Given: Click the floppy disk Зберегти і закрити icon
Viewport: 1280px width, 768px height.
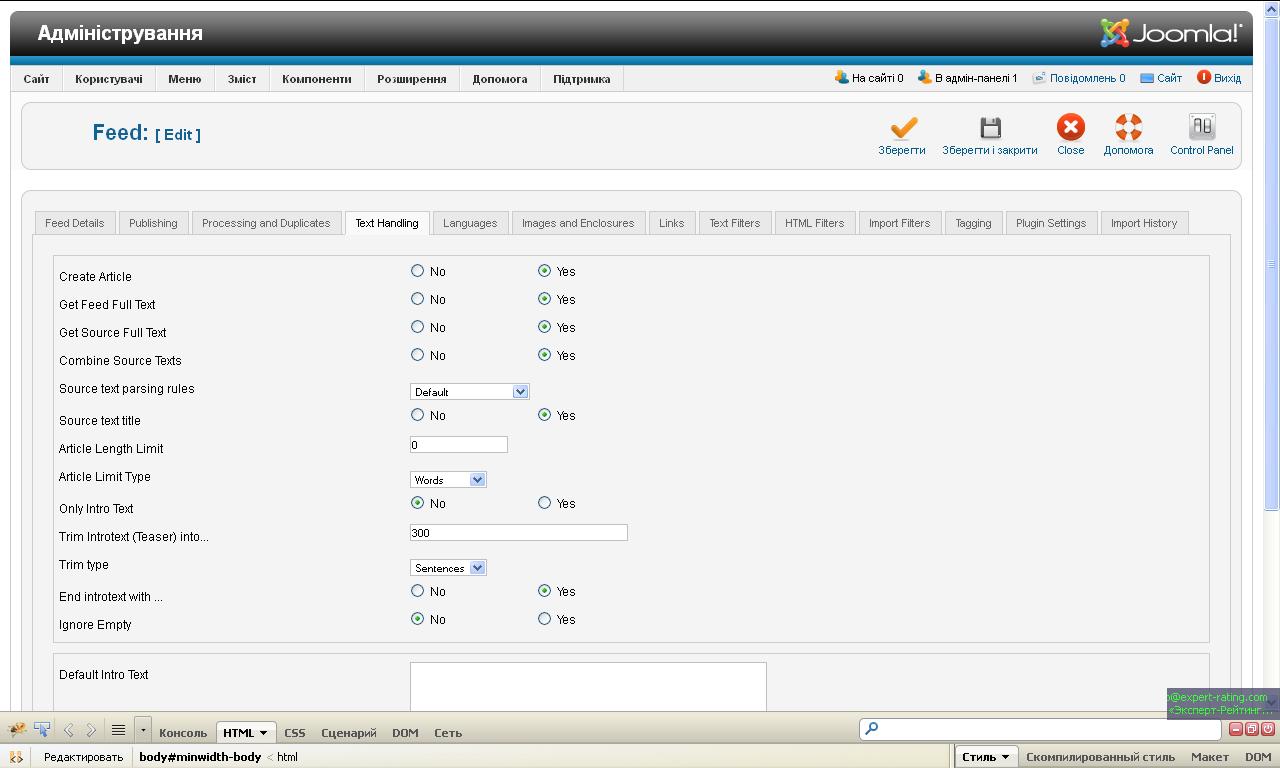Looking at the screenshot, I should [990, 128].
